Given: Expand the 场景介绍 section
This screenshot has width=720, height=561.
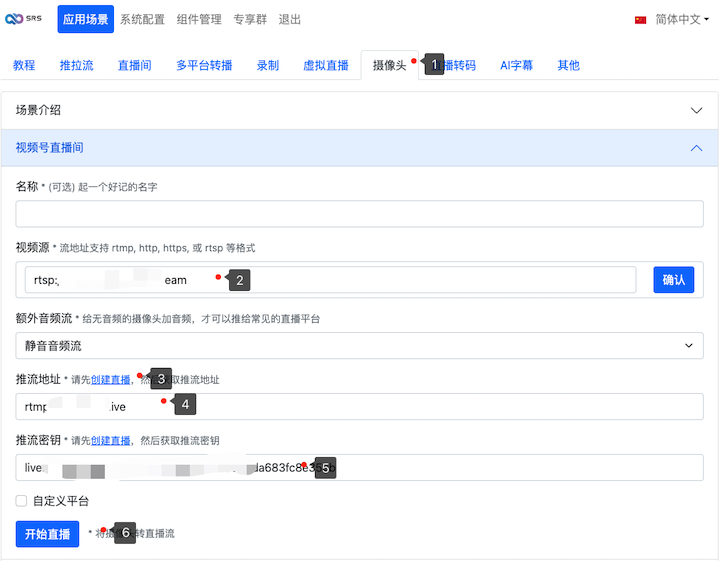Looking at the screenshot, I should coord(359,110).
